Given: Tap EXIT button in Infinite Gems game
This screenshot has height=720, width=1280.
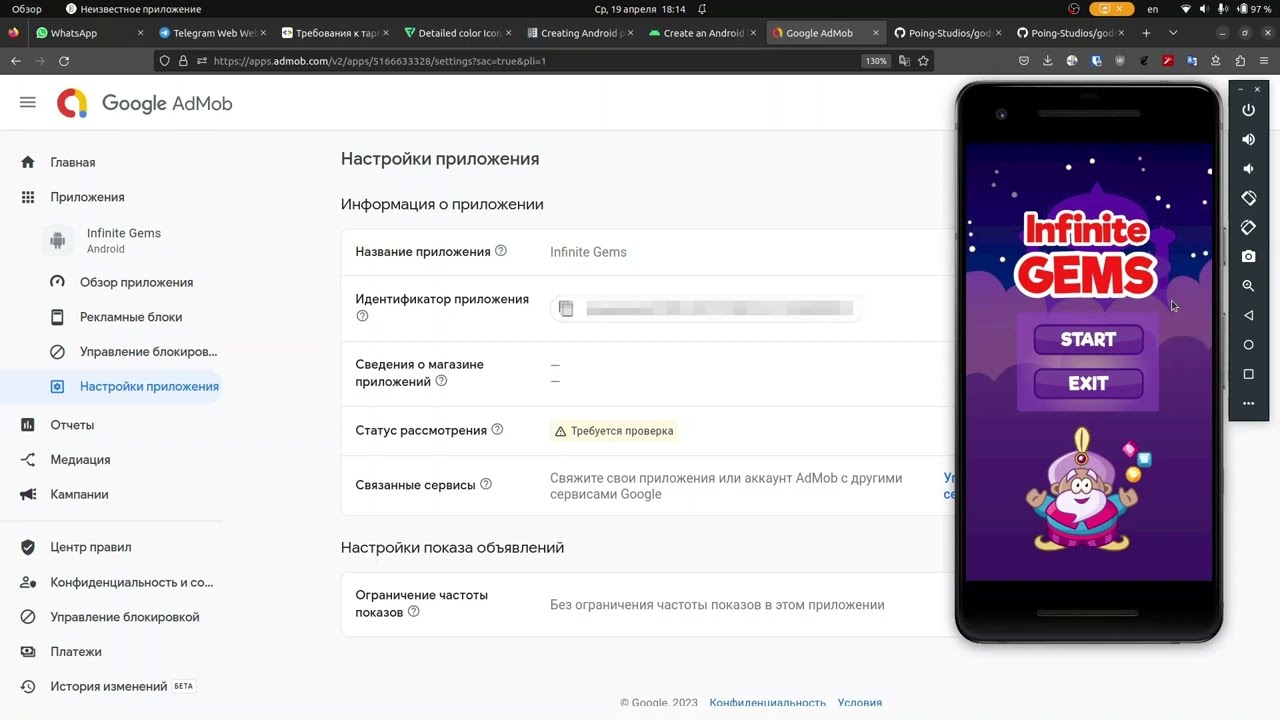Looking at the screenshot, I should [x=1088, y=384].
